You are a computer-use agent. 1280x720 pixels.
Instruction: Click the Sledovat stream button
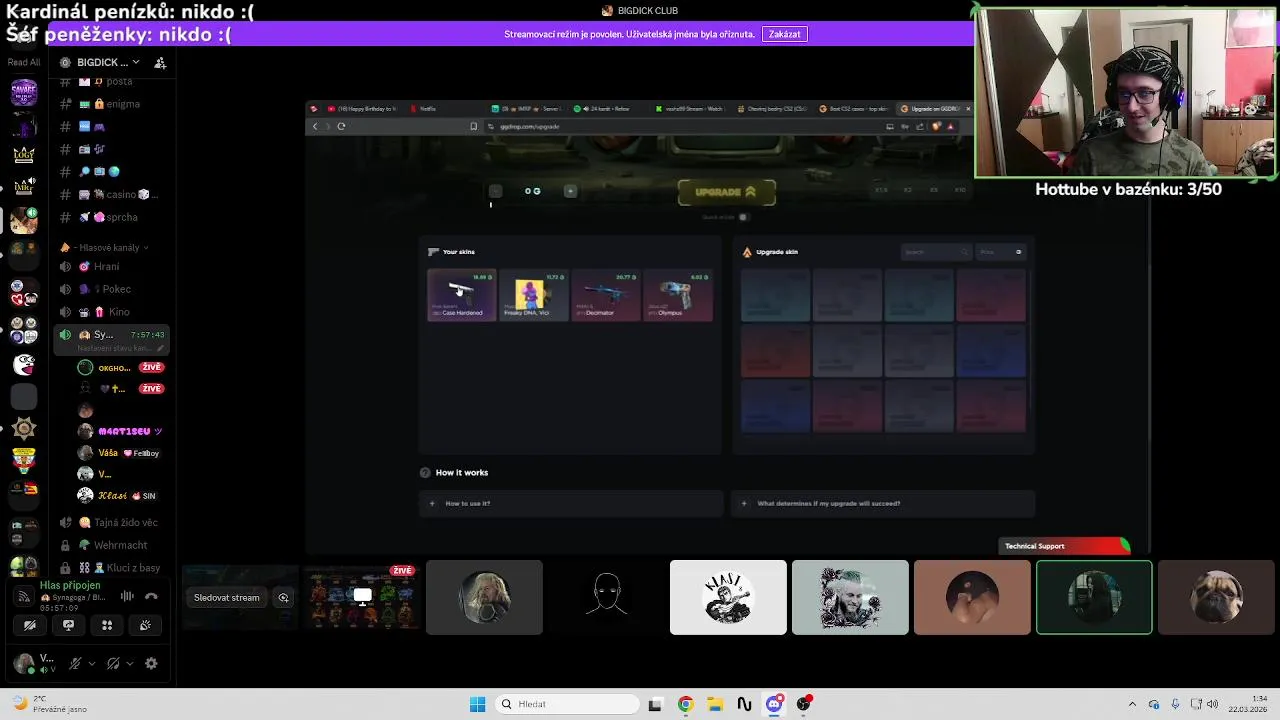[227, 598]
